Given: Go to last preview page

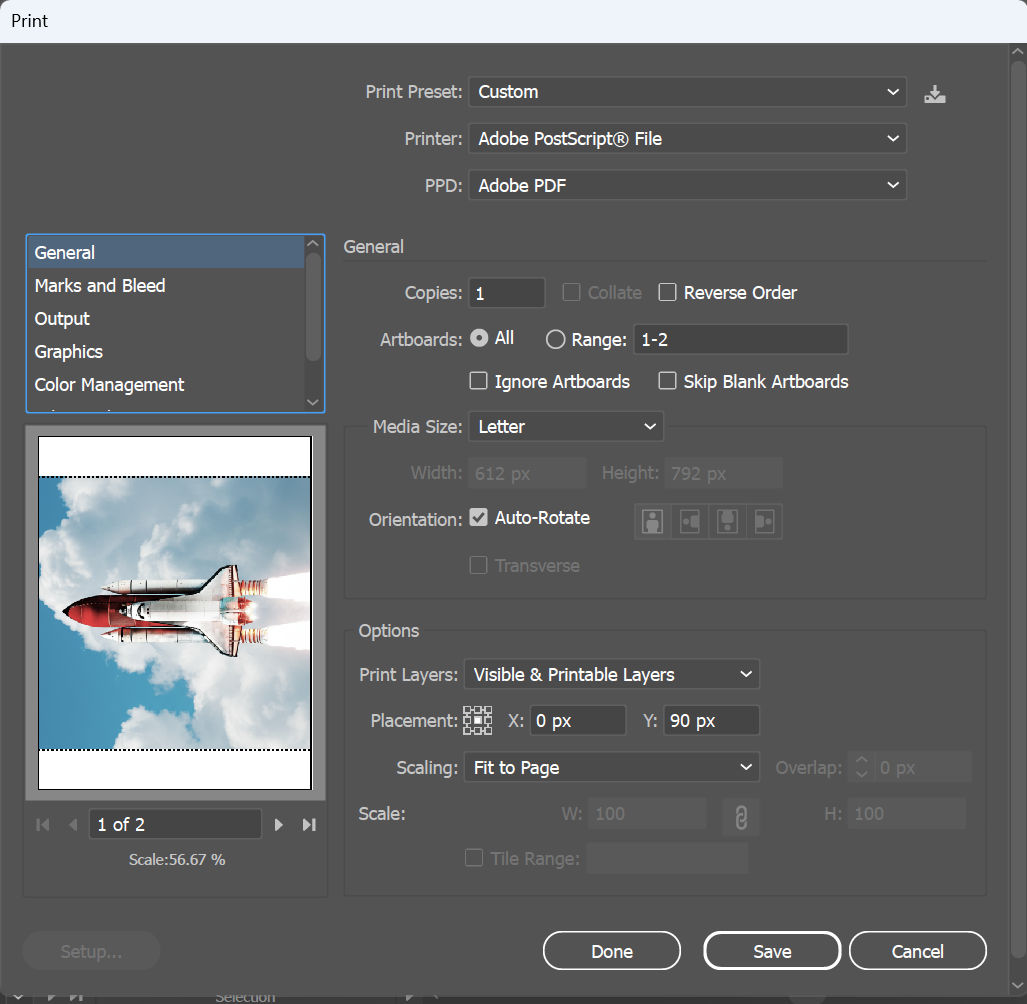Looking at the screenshot, I should tap(309, 825).
